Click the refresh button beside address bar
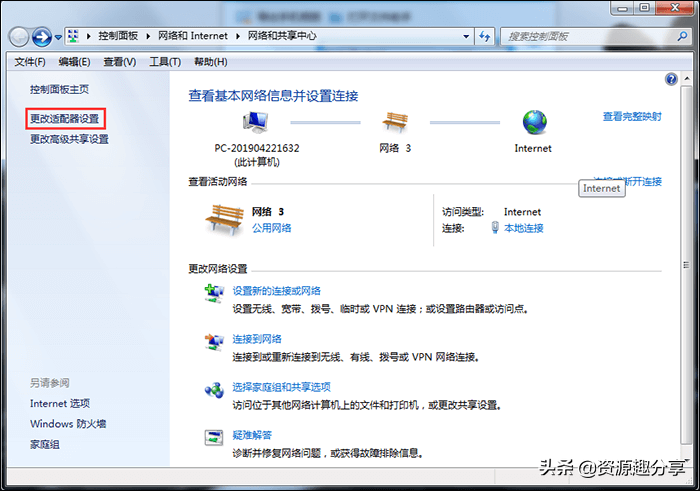The height and width of the screenshot is (491, 700). pyautogui.click(x=484, y=36)
